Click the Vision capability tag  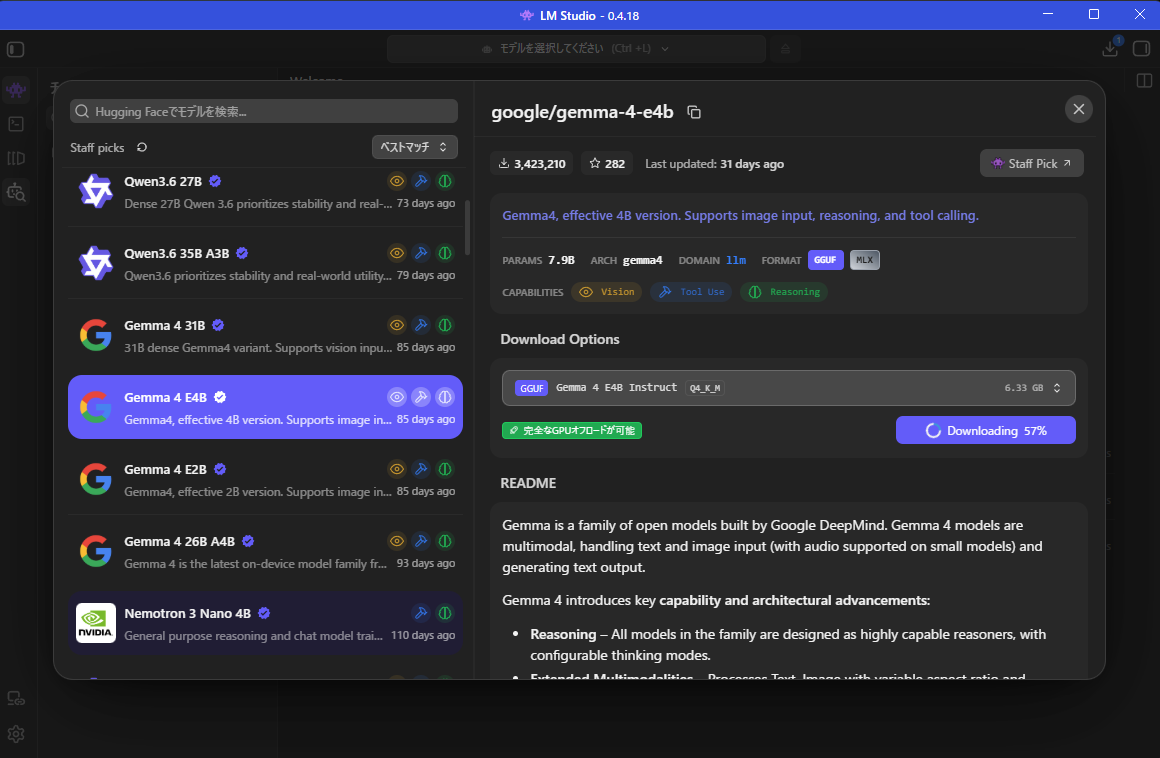[607, 292]
